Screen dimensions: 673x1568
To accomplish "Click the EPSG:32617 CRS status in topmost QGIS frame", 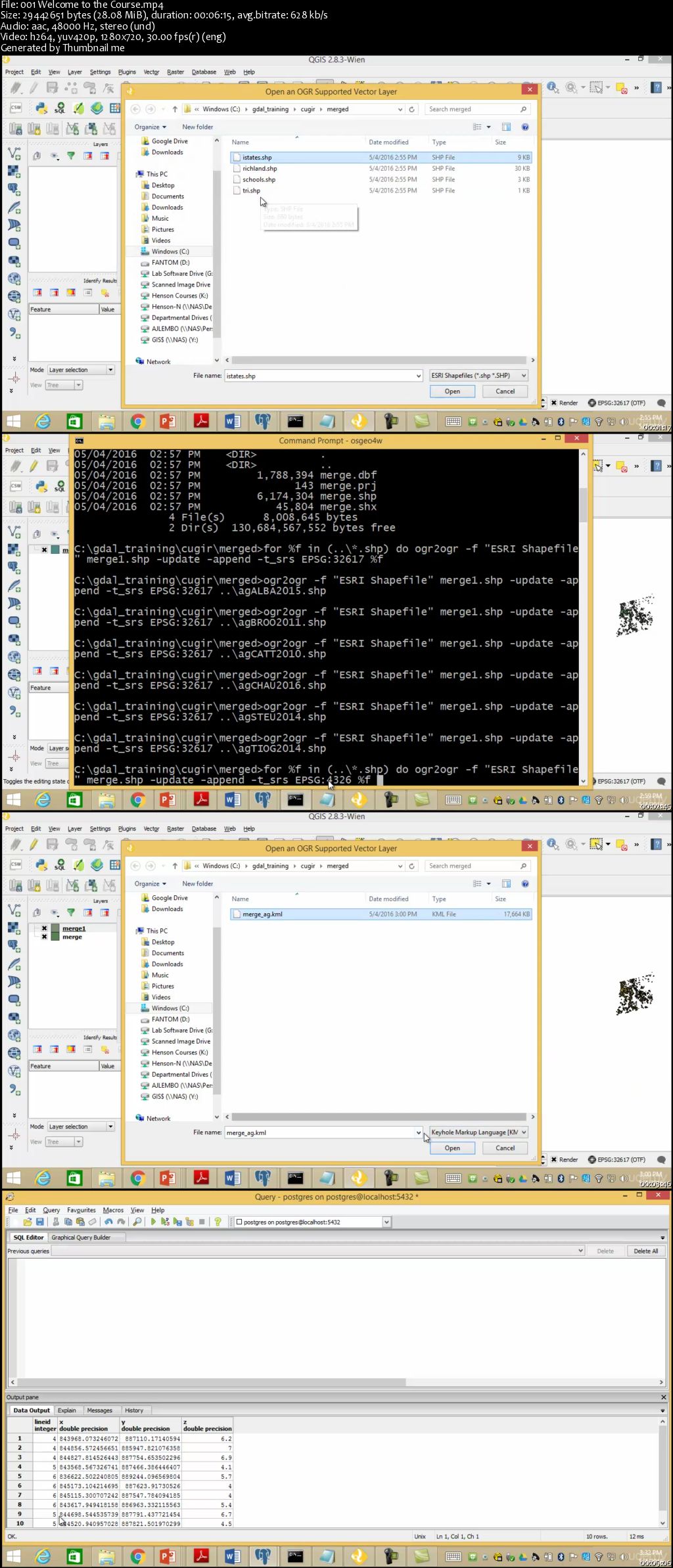I will [616, 403].
